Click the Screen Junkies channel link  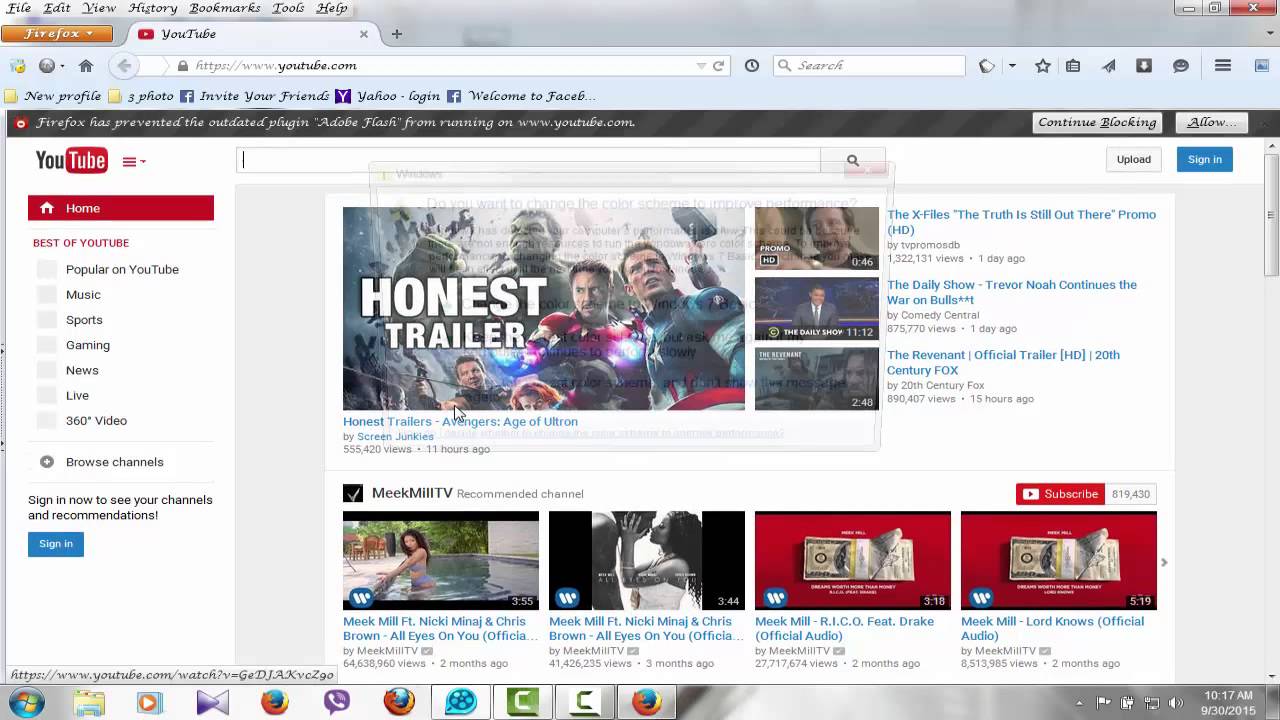(x=395, y=437)
